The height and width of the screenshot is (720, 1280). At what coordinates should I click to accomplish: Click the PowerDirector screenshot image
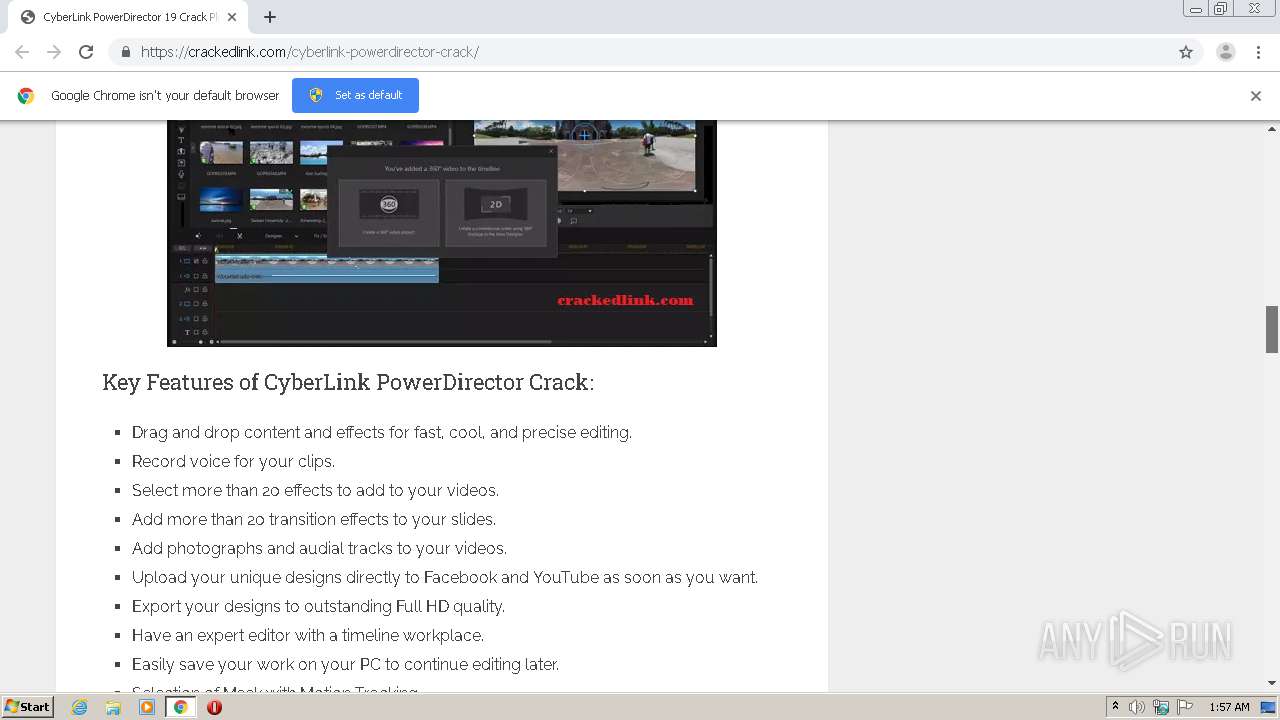[x=442, y=233]
